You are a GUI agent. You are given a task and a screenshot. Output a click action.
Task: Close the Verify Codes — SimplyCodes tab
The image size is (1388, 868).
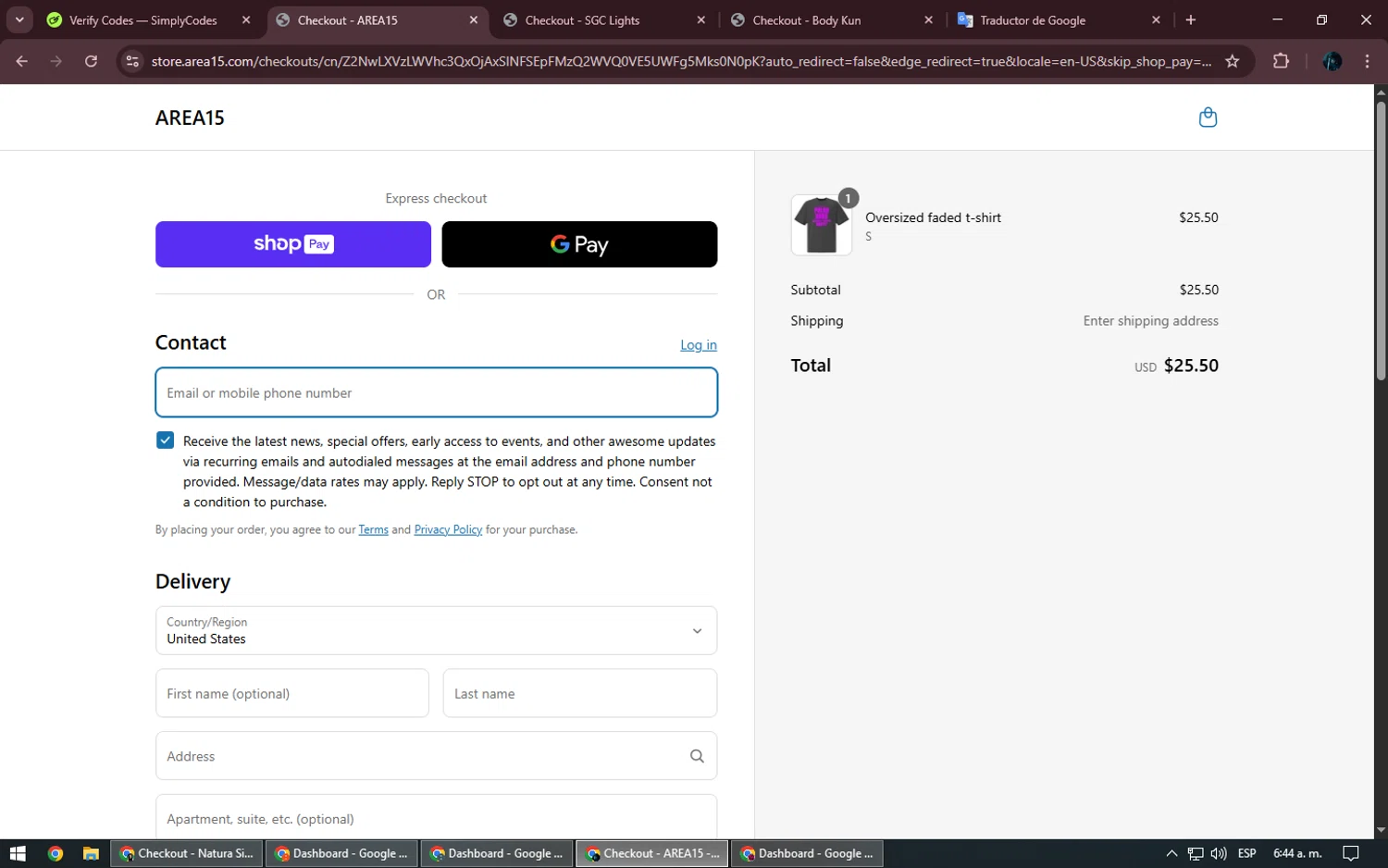(246, 19)
